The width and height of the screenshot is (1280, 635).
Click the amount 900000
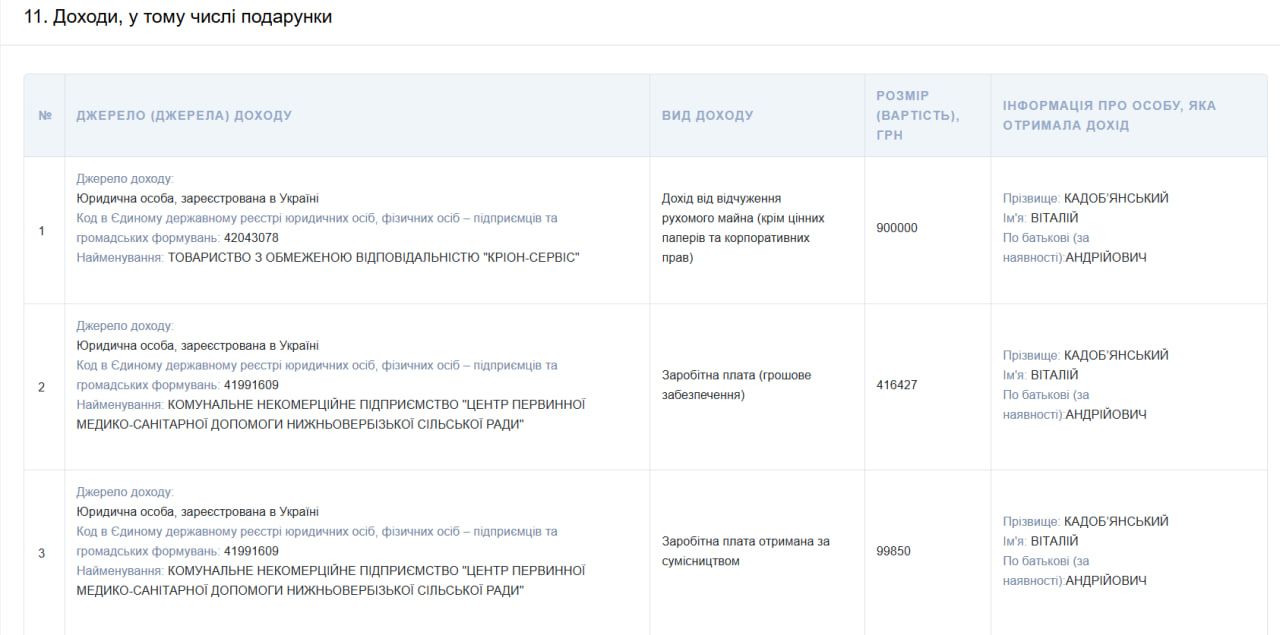898,228
